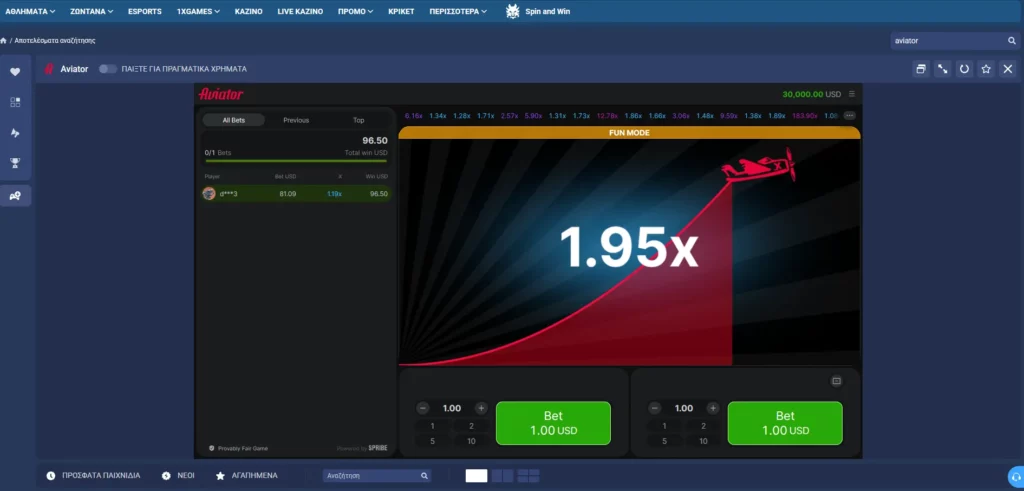Expand game to fullscreen with arrows icon
The width and height of the screenshot is (1024, 491).
pyautogui.click(x=942, y=69)
